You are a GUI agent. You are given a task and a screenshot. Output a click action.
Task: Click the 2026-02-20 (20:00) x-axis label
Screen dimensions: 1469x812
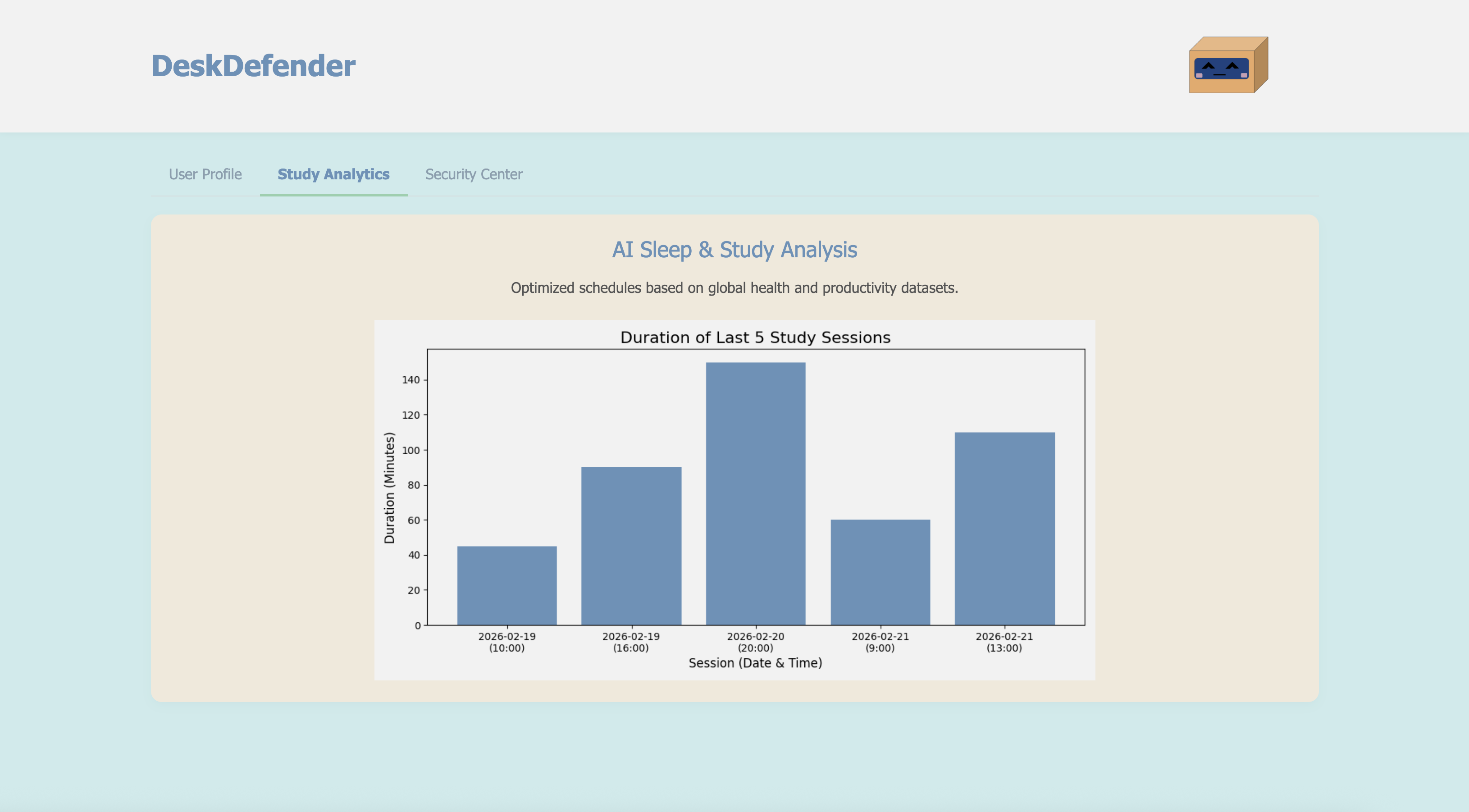755,642
